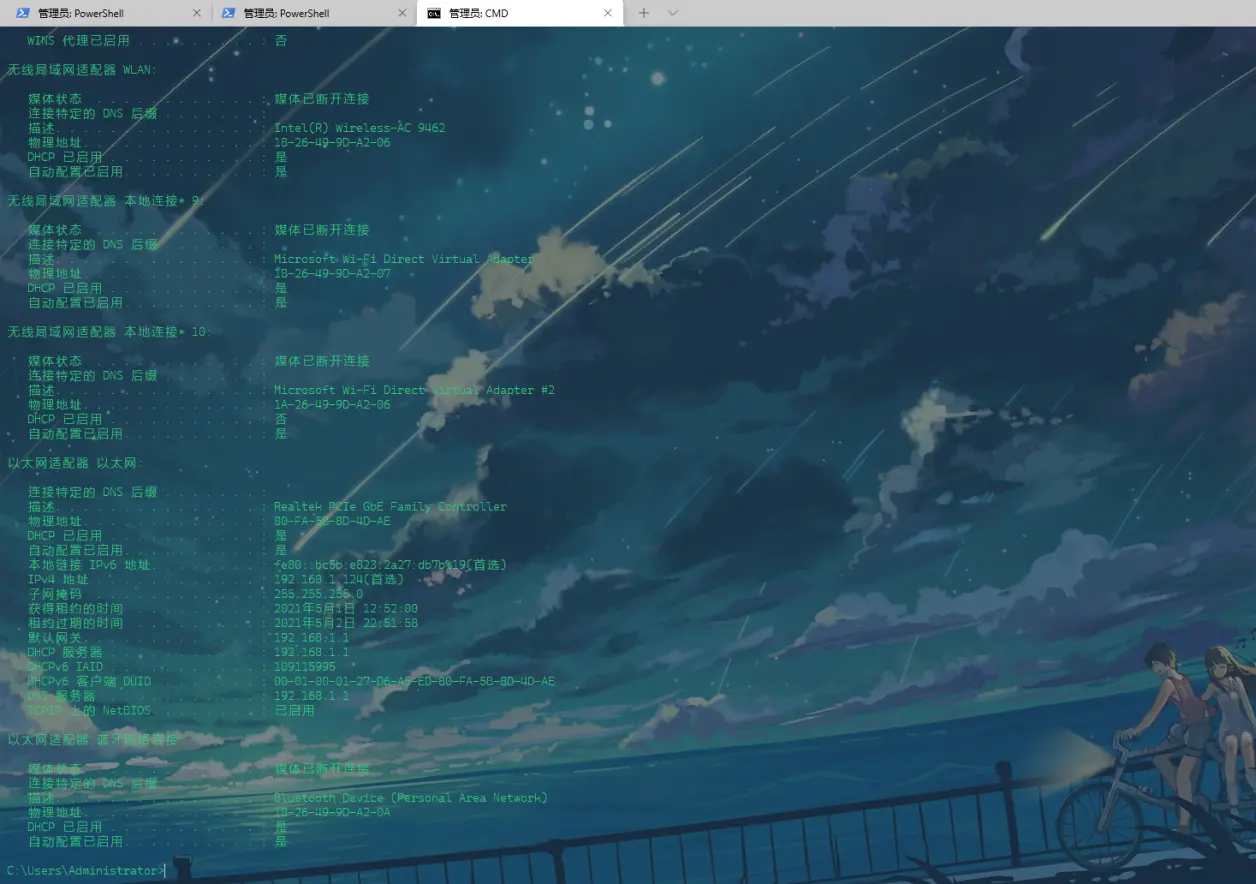Click MAC address 1A-26-49-9D-A2-06
This screenshot has width=1256, height=884.
tap(332, 405)
